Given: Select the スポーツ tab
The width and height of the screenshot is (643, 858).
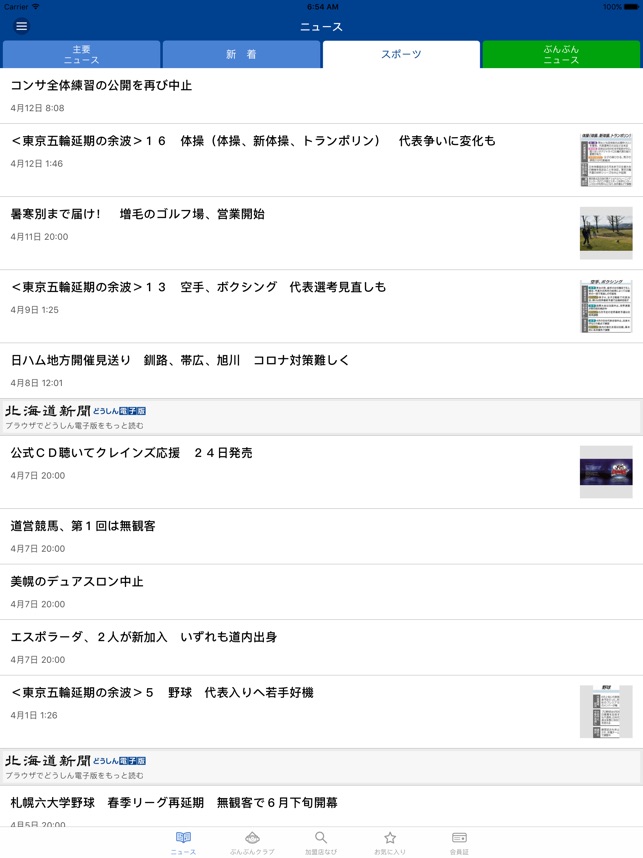Looking at the screenshot, I should [x=401, y=54].
